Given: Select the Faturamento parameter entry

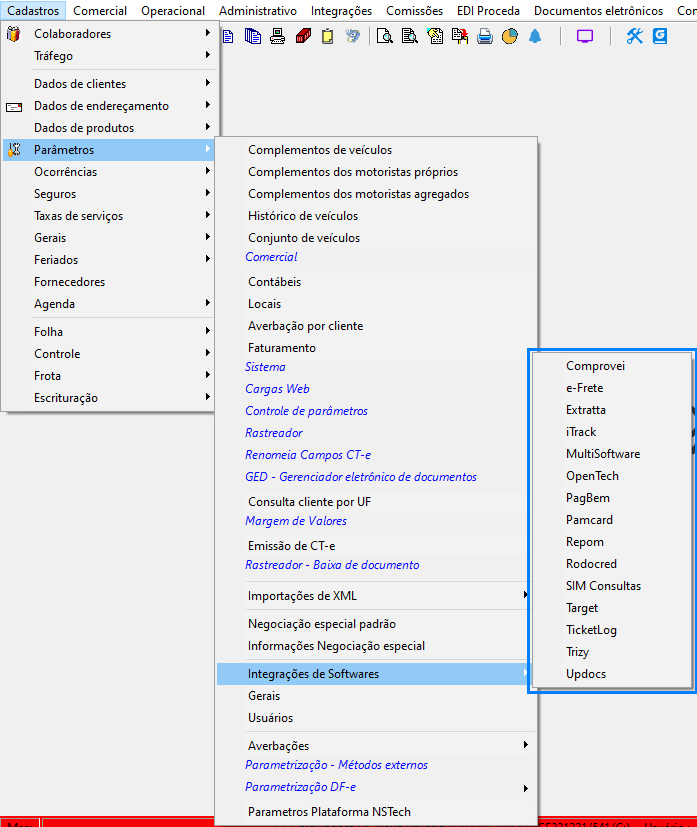Looking at the screenshot, I should 376,348.
